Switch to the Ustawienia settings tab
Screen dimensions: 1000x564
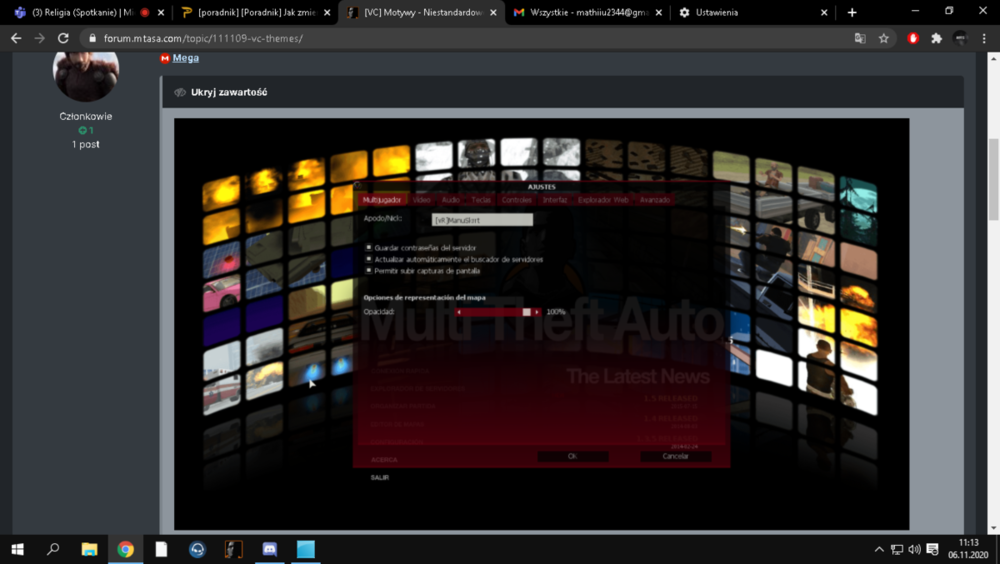[x=752, y=12]
